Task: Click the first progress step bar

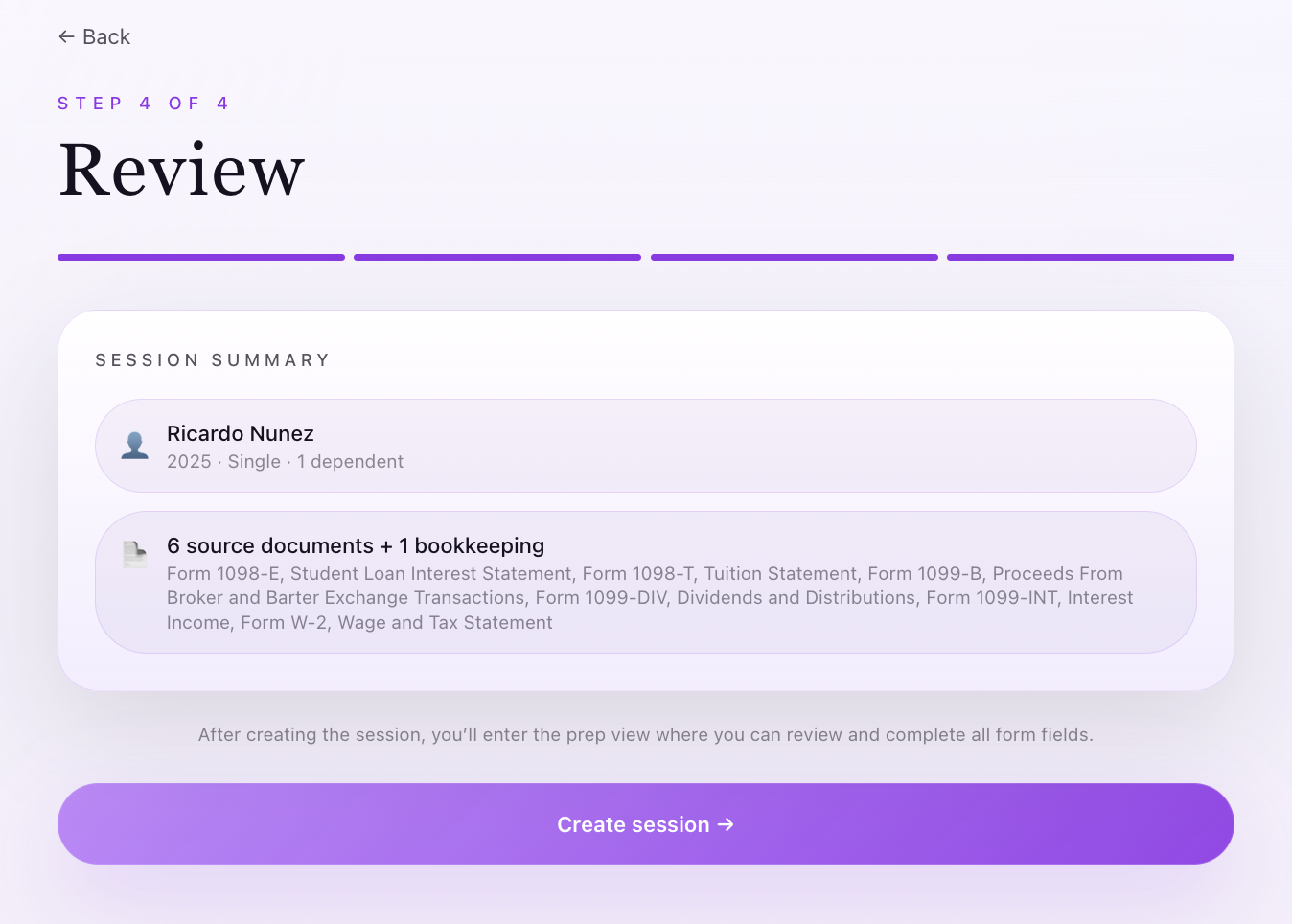Action: point(201,257)
